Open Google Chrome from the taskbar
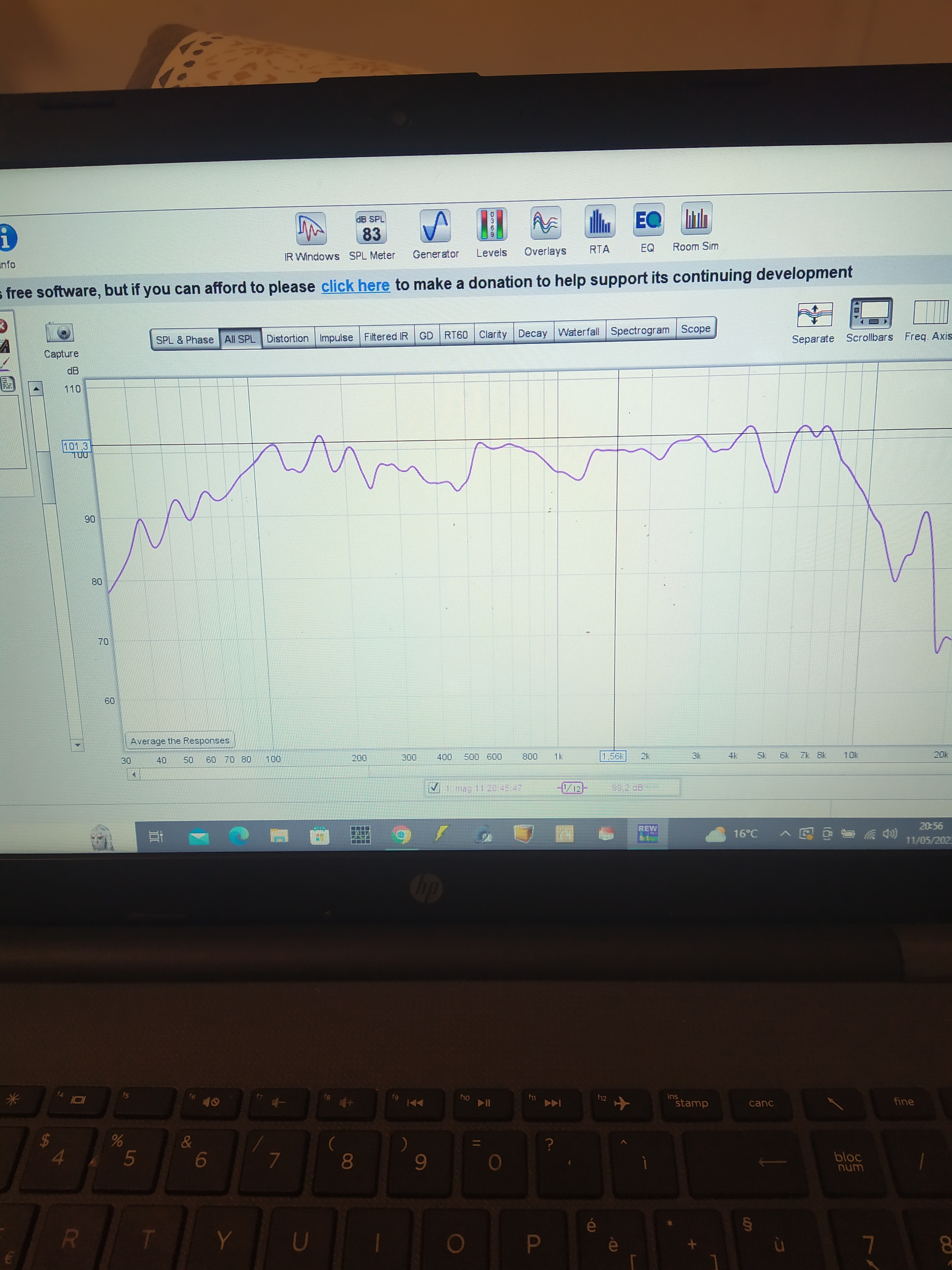 click(x=401, y=834)
